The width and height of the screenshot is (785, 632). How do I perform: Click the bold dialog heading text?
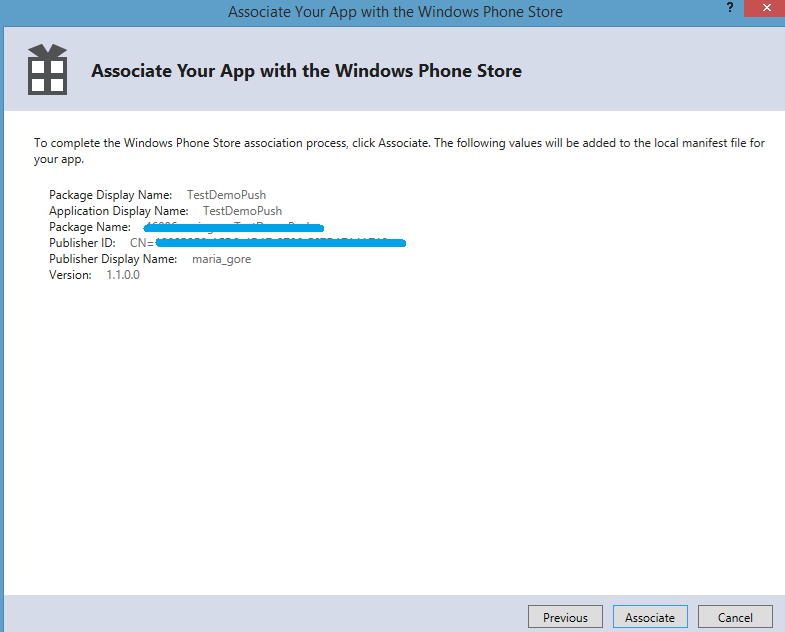pos(306,71)
